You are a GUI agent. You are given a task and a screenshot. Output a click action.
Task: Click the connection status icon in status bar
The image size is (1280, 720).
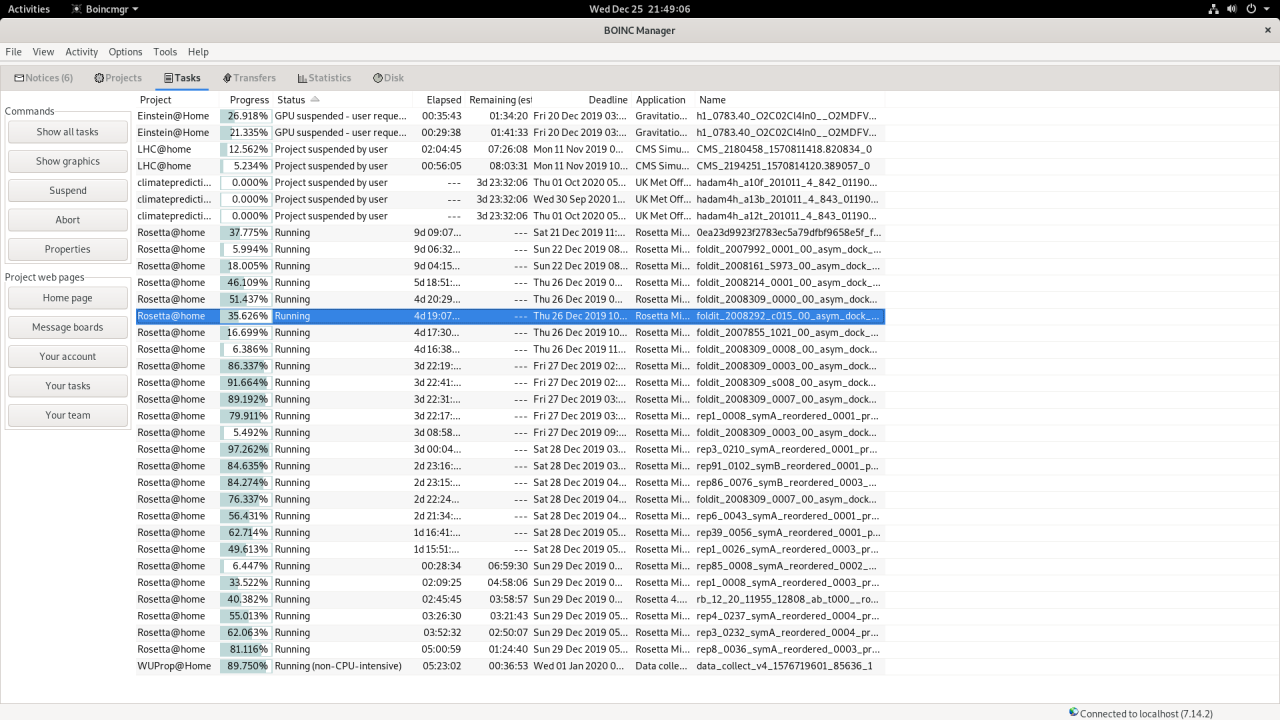point(1074,713)
